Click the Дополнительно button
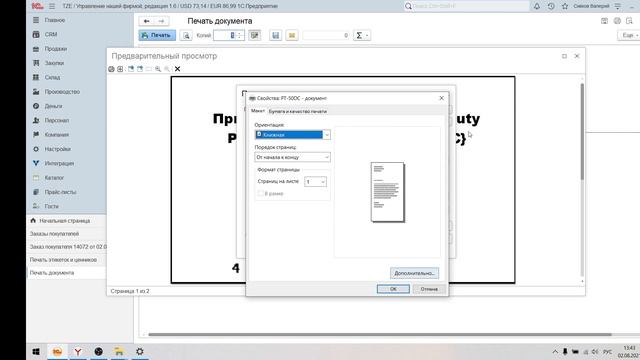 pyautogui.click(x=414, y=273)
